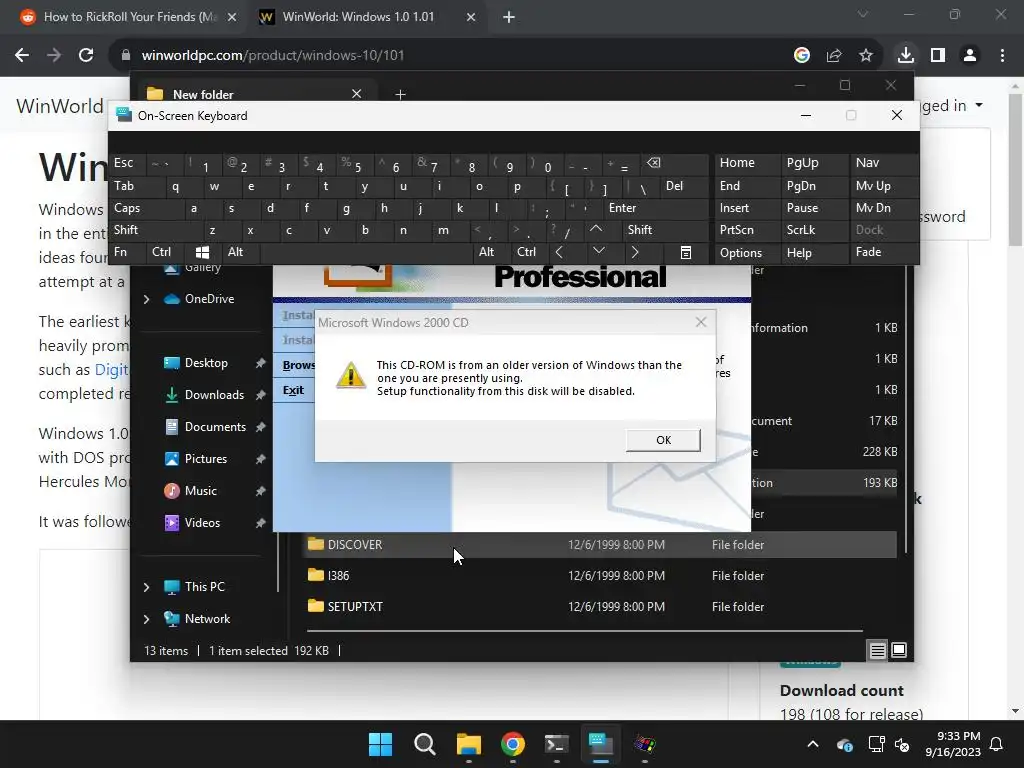Screen dimensions: 1024x768
Task: Click the share page icon in Chrome
Action: [x=834, y=56]
